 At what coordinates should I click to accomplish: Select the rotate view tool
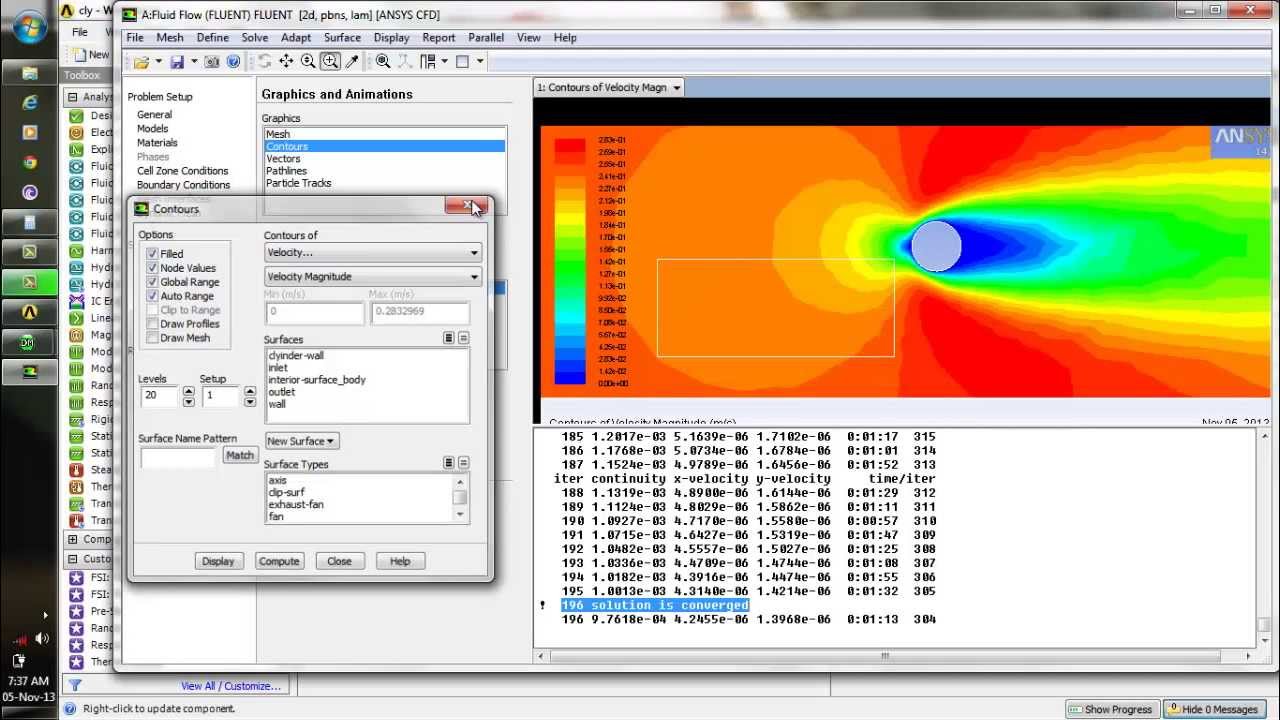point(265,62)
